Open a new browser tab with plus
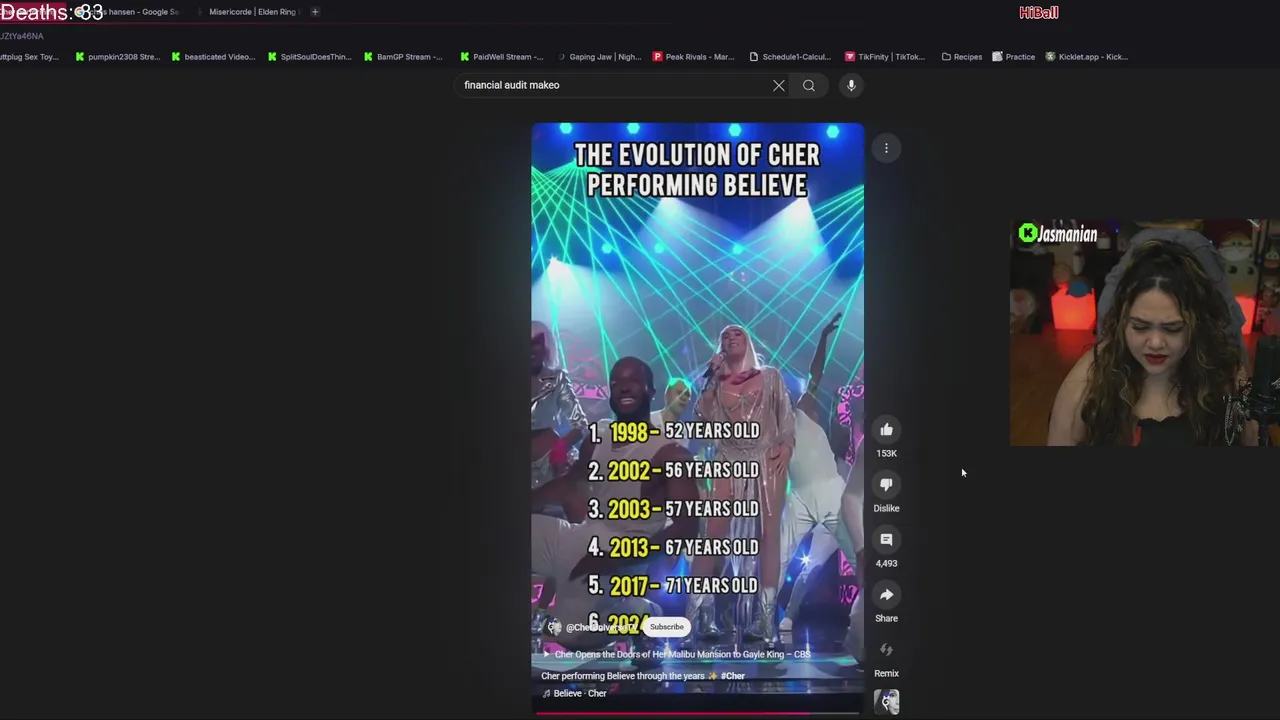Image resolution: width=1280 pixels, height=720 pixels. pos(315,12)
